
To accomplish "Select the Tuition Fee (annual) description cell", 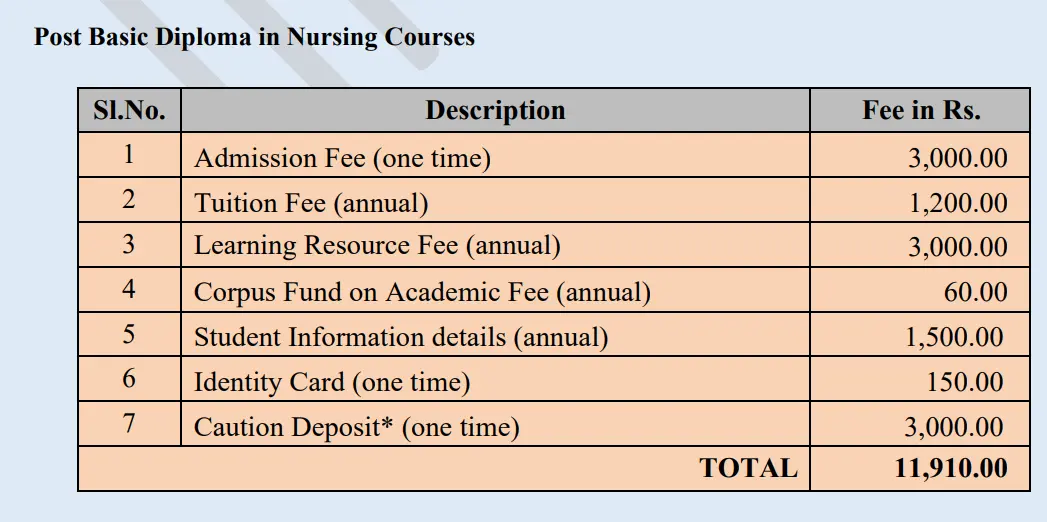I will tap(311, 203).
